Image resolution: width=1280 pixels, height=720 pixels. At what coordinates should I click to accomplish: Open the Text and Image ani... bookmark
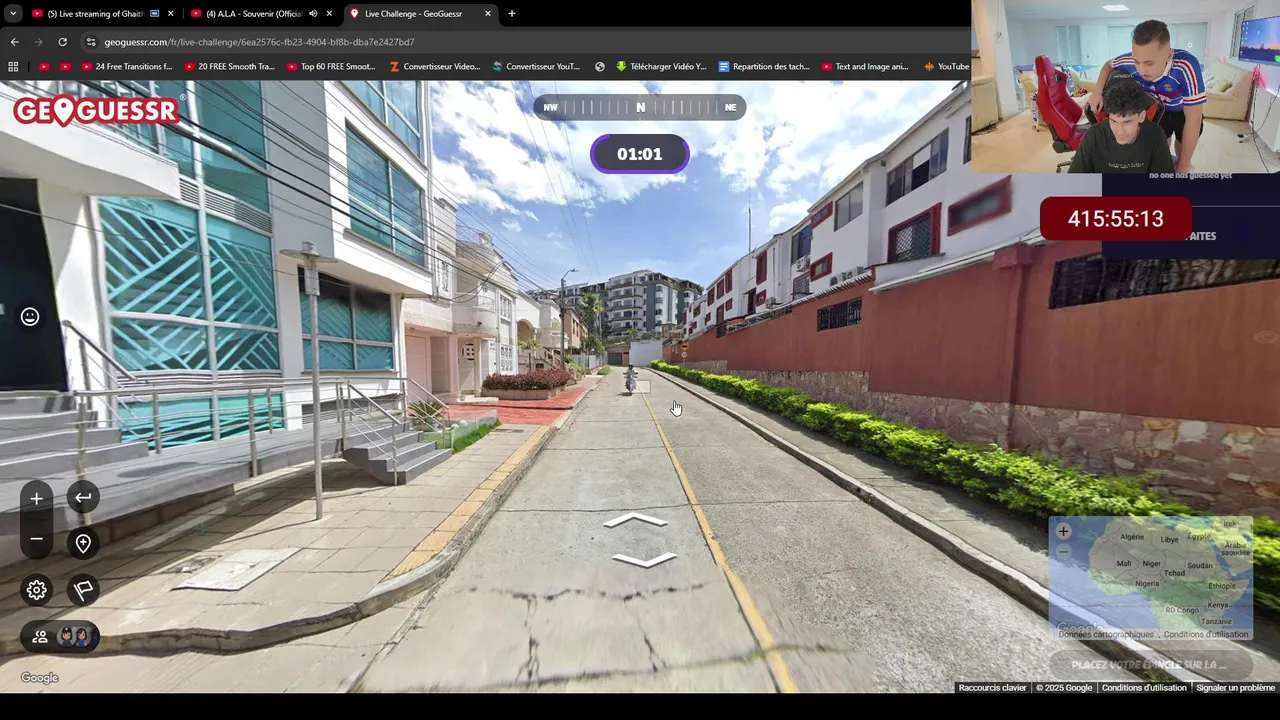click(865, 66)
